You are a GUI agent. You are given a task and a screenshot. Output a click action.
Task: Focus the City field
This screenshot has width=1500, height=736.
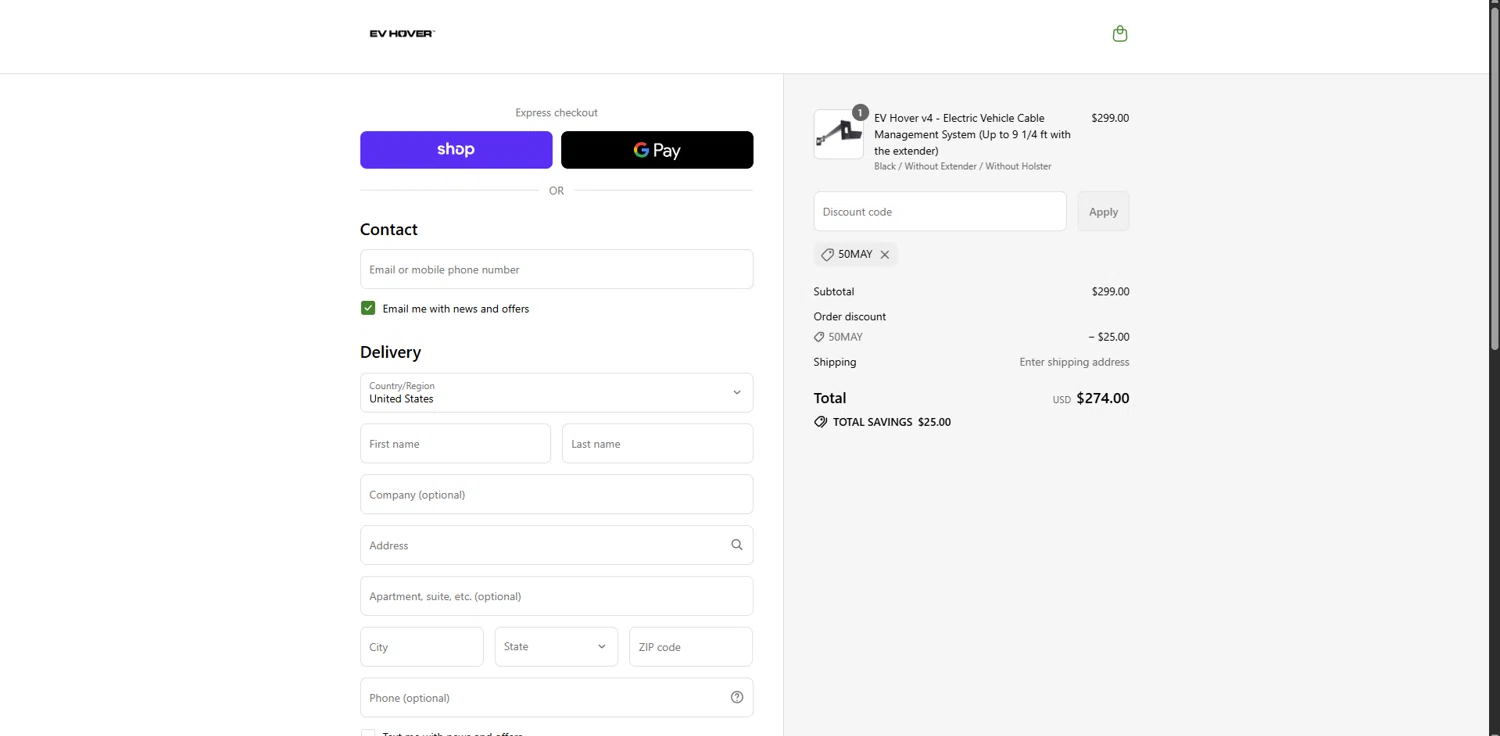click(x=421, y=647)
